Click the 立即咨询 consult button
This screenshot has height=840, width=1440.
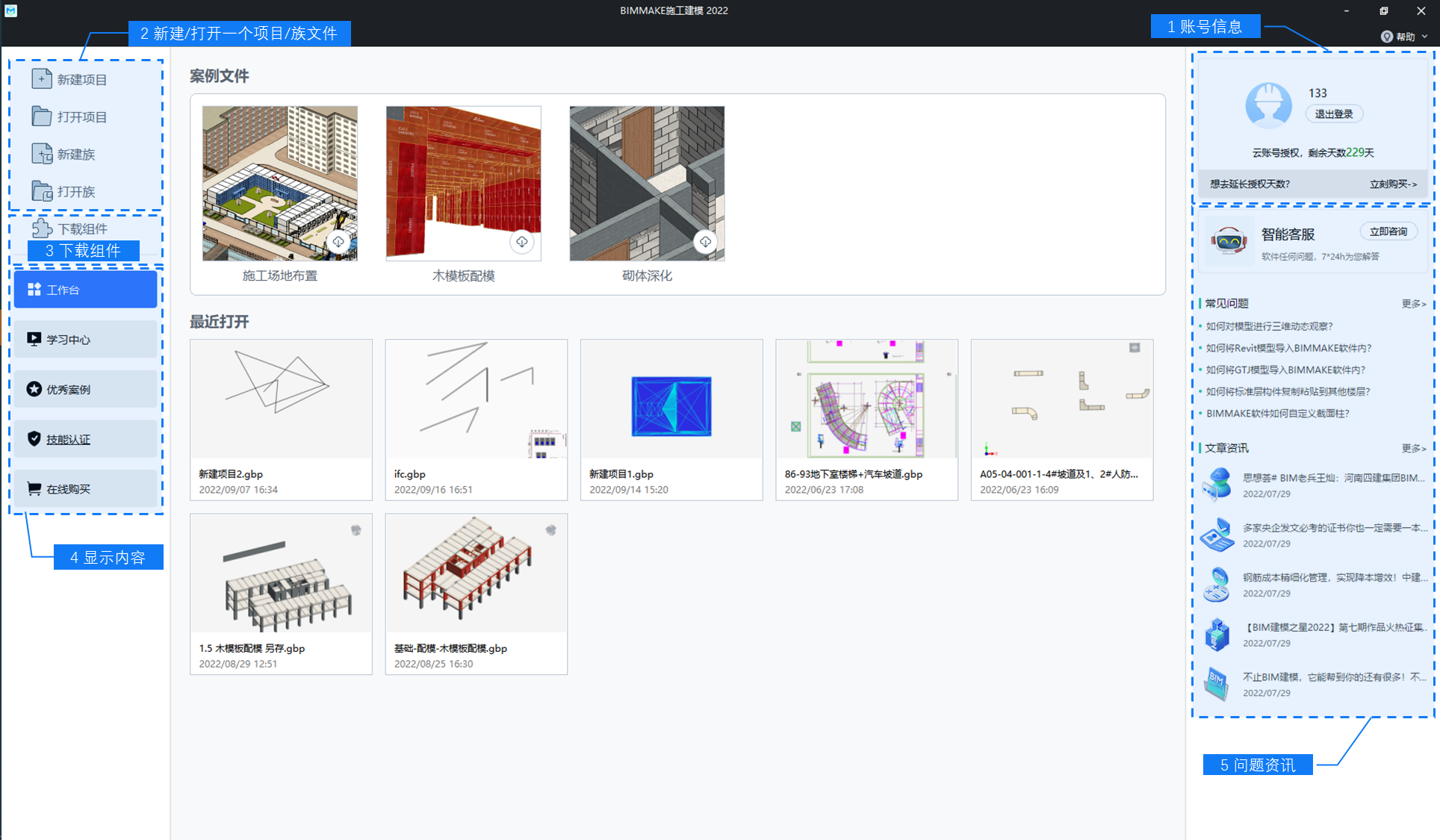tap(1388, 232)
